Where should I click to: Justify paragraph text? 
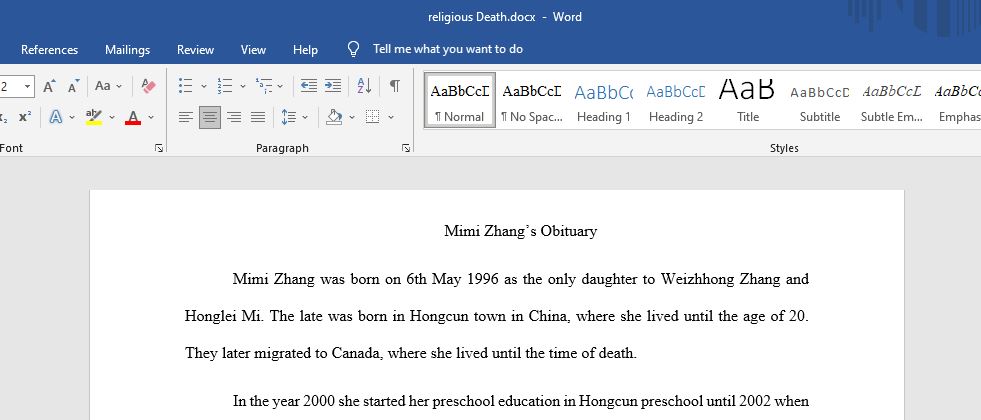click(x=258, y=117)
